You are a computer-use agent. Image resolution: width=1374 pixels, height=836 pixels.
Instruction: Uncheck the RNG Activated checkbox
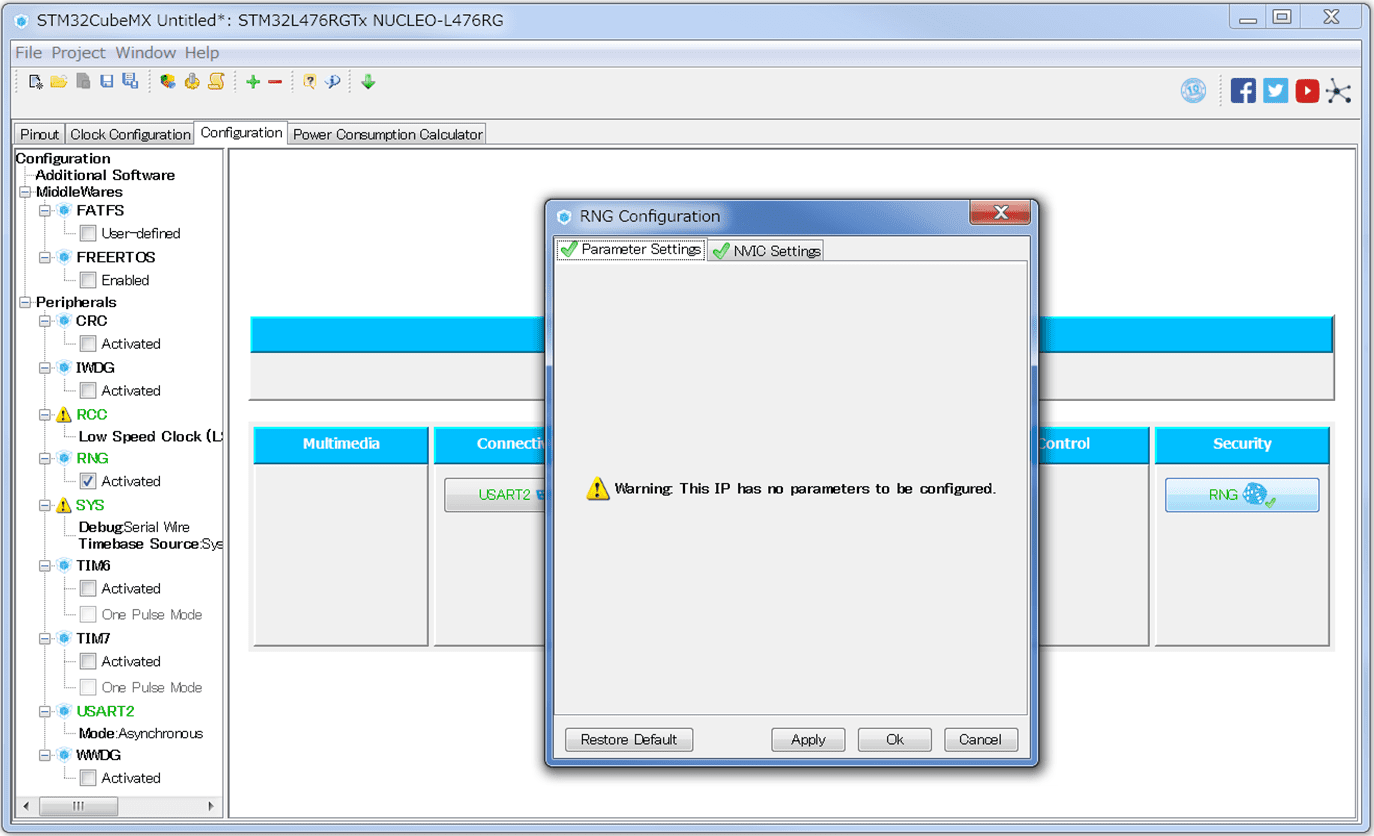point(88,481)
